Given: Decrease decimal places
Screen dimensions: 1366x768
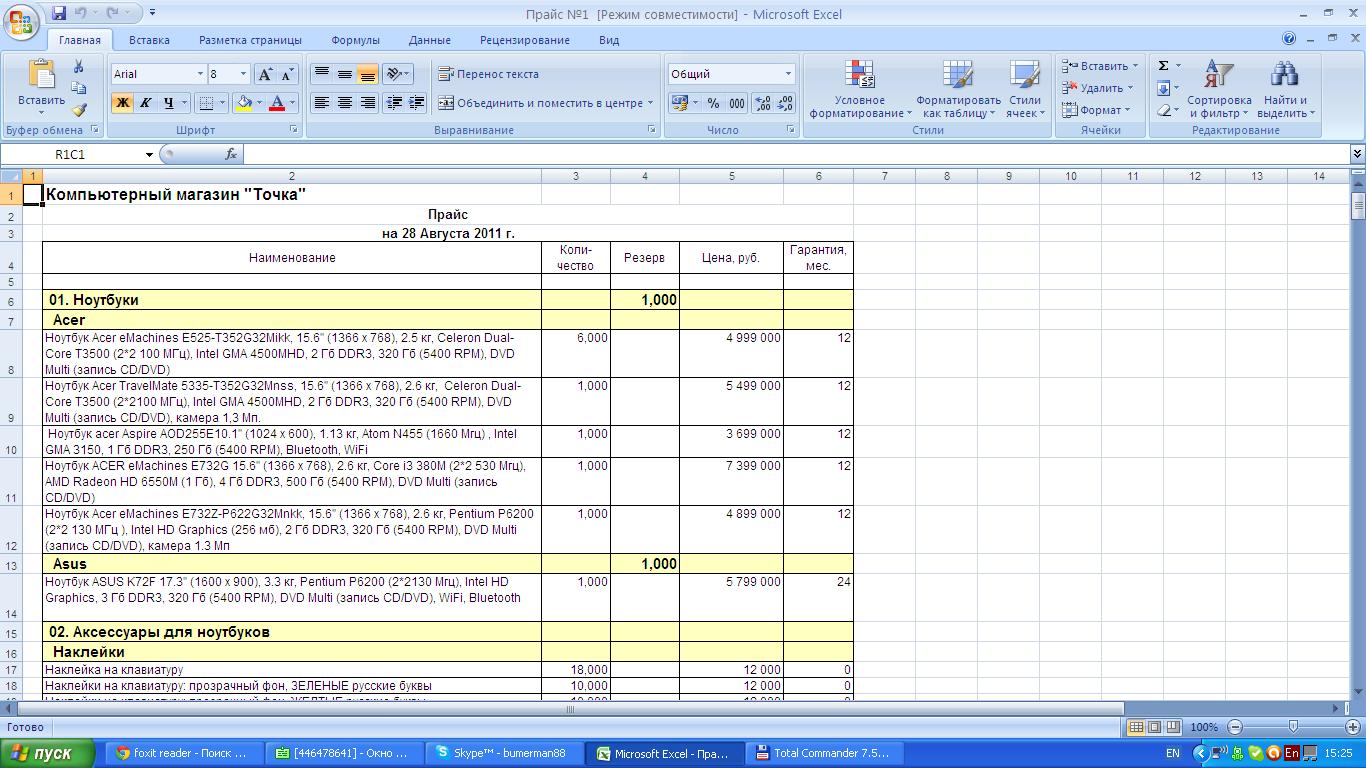Looking at the screenshot, I should point(785,103).
